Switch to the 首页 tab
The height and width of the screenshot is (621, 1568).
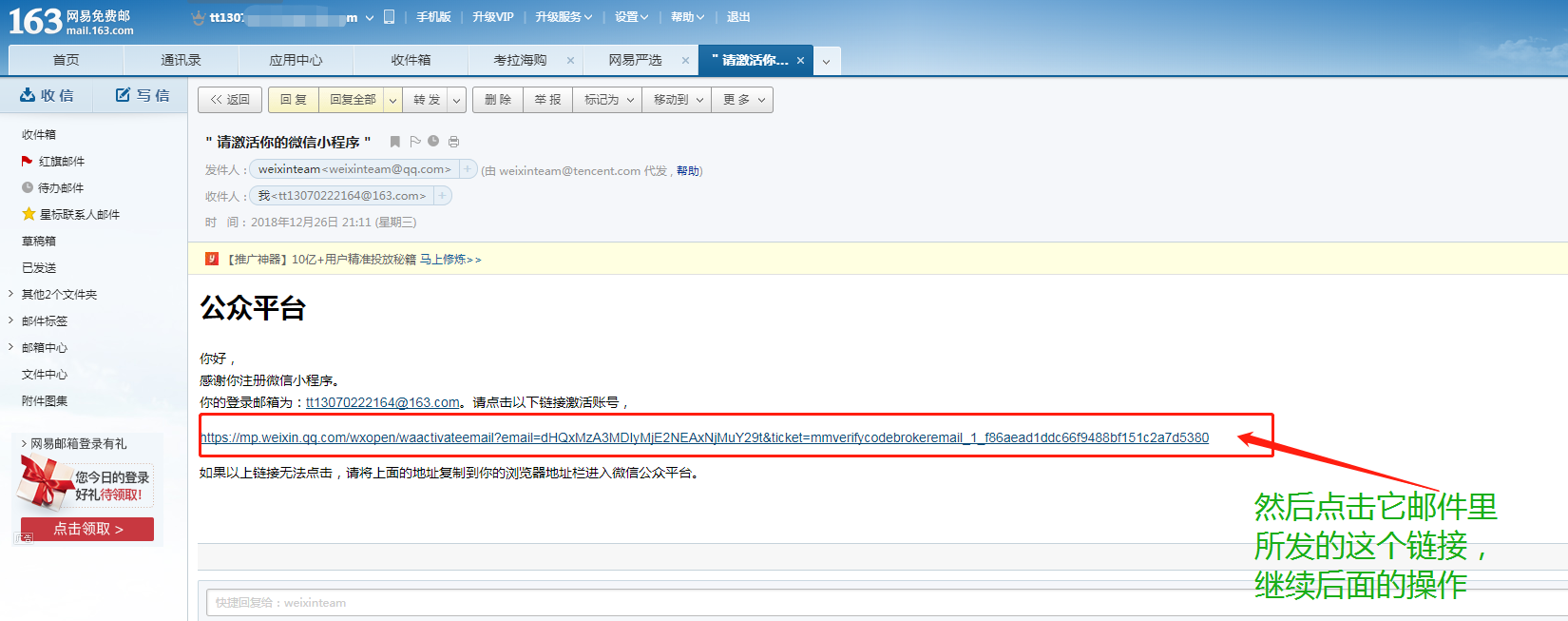point(66,60)
